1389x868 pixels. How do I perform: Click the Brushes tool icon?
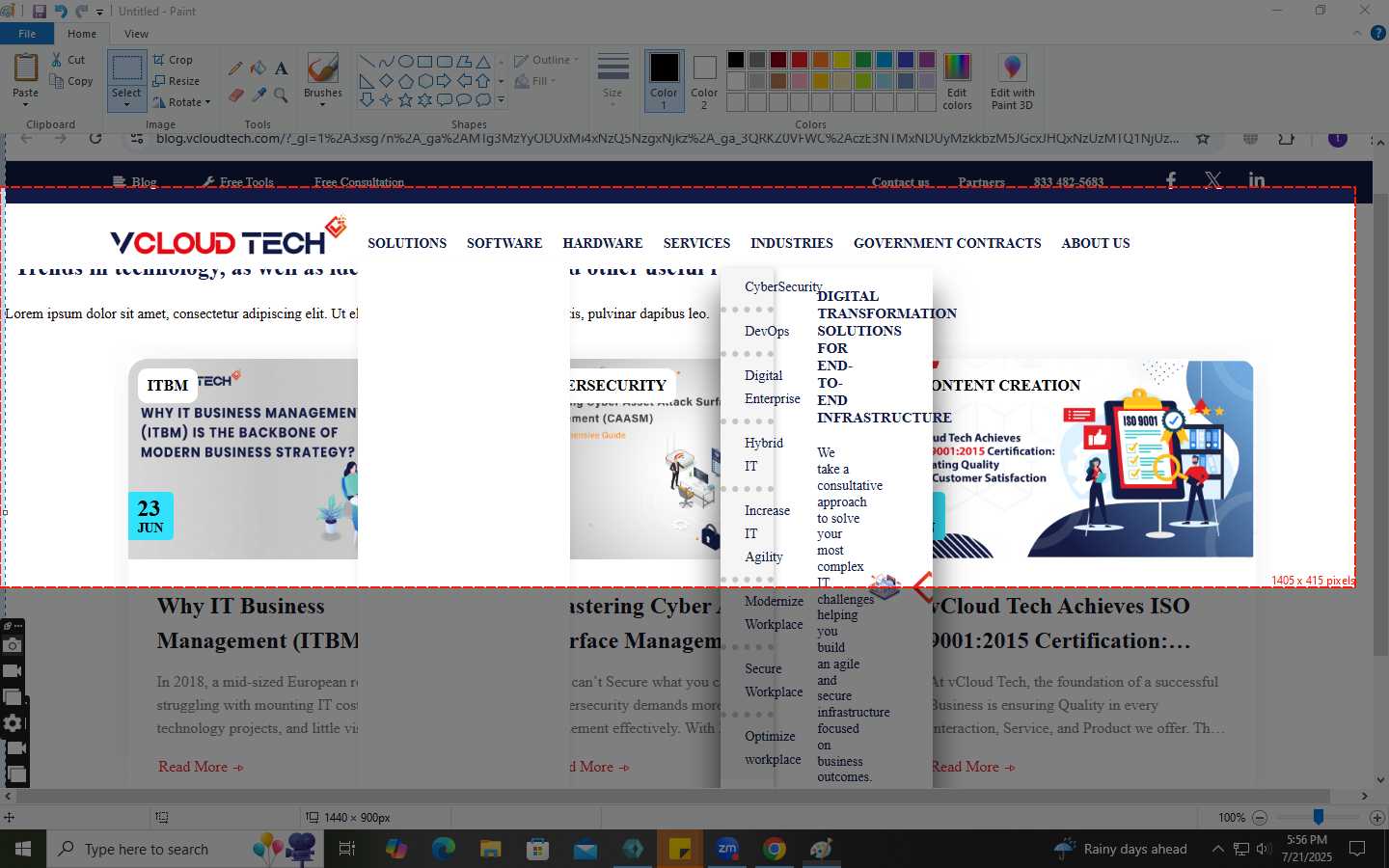[322, 68]
